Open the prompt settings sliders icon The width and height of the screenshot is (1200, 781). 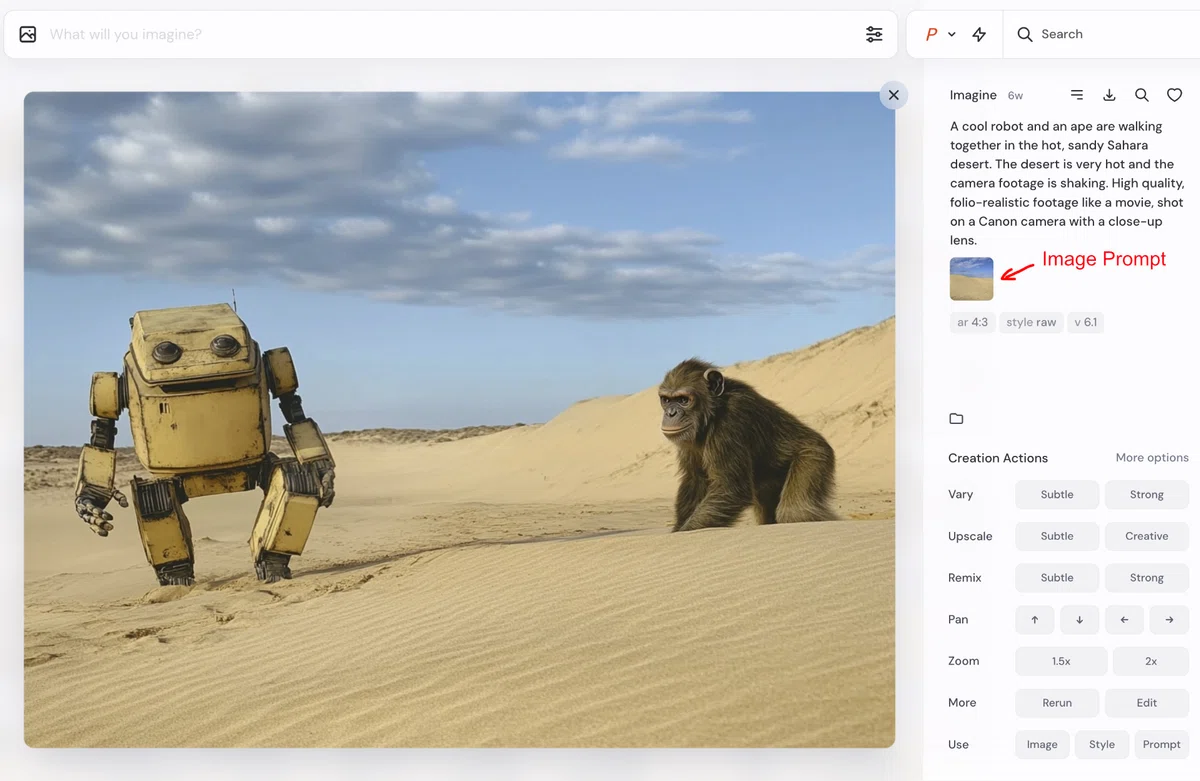[874, 34]
